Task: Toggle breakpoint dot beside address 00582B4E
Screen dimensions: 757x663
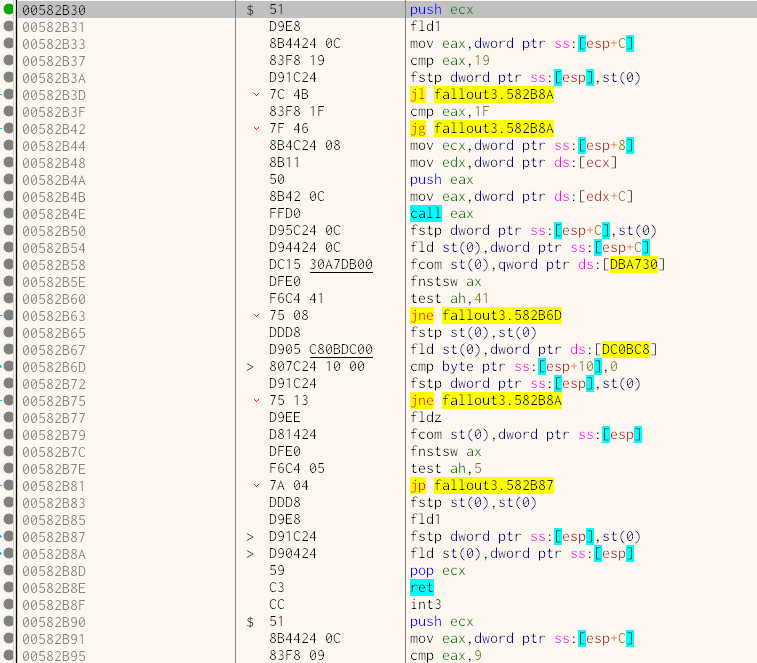Action: [8, 213]
